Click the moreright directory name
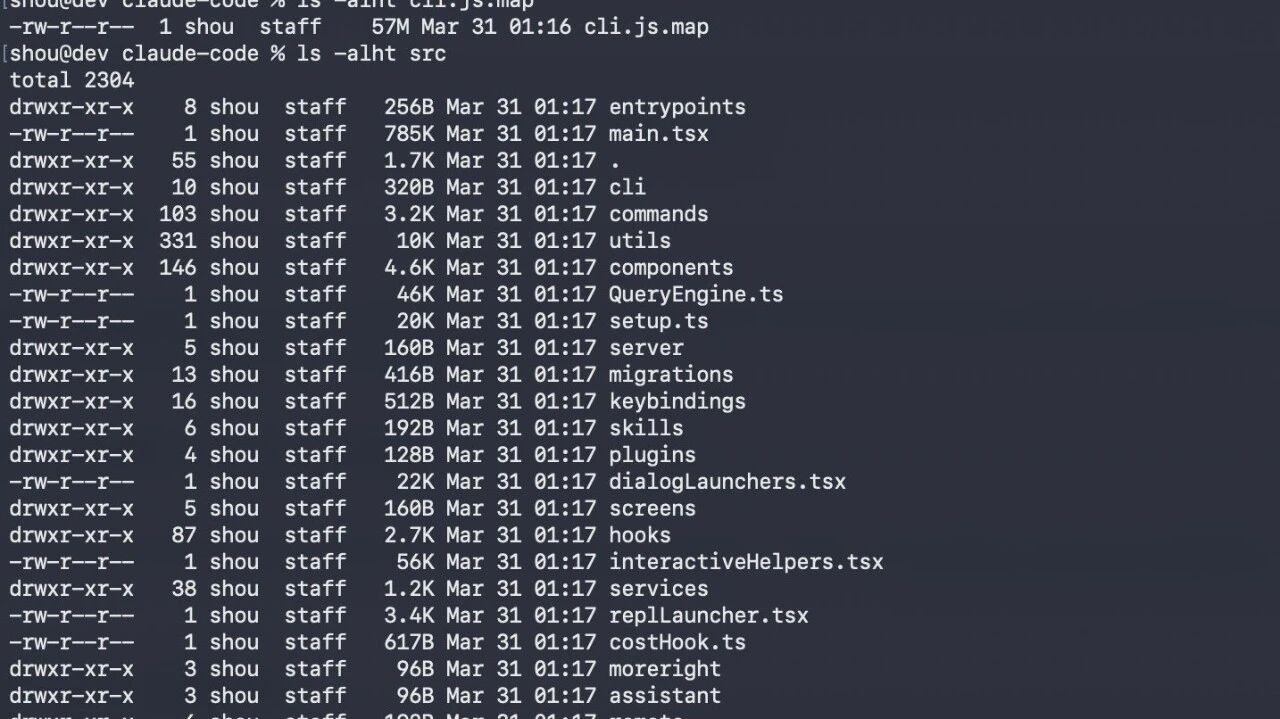This screenshot has height=719, width=1280. tap(665, 669)
